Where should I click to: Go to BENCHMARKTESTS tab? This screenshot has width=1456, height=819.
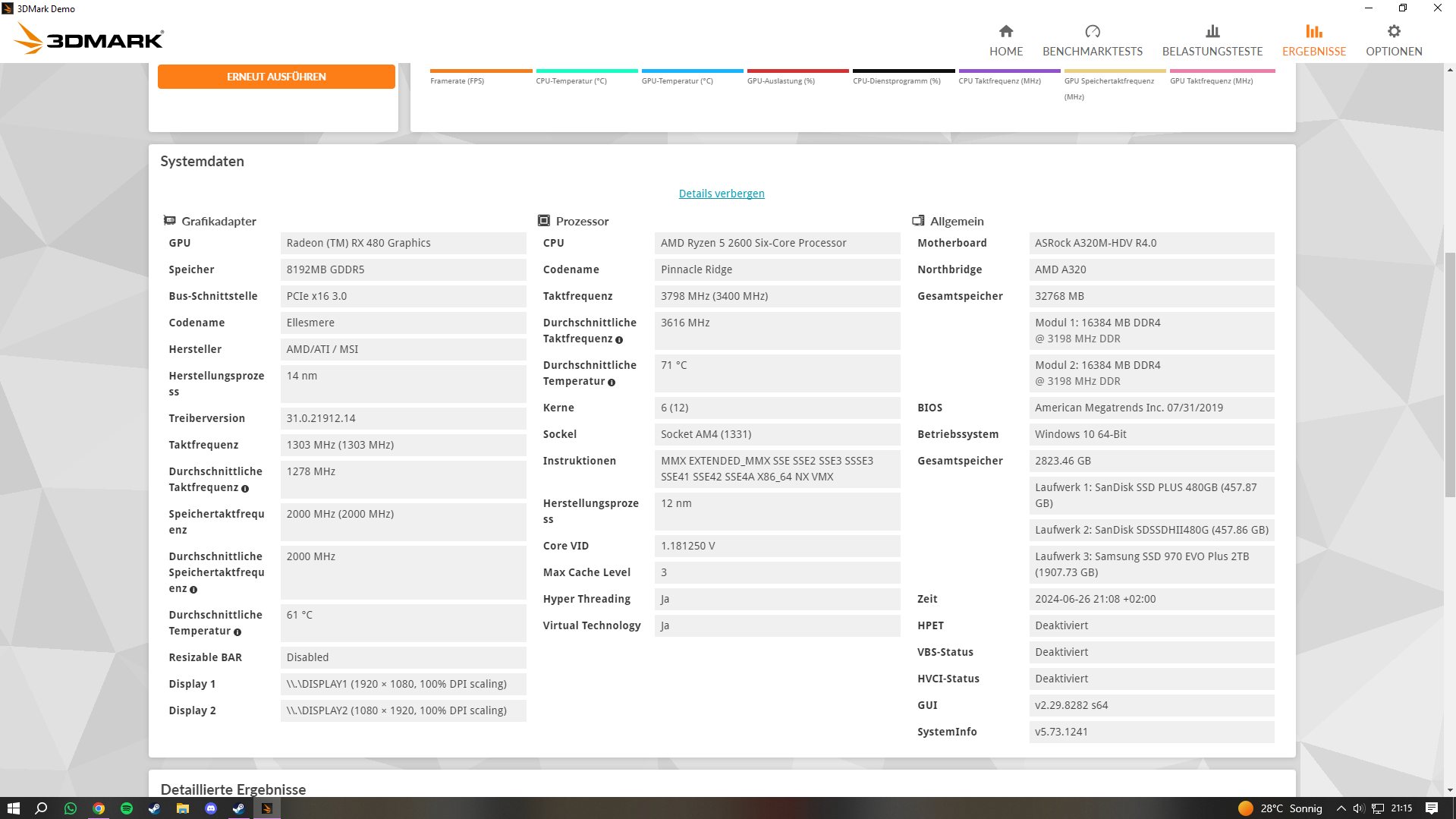coord(1092,40)
